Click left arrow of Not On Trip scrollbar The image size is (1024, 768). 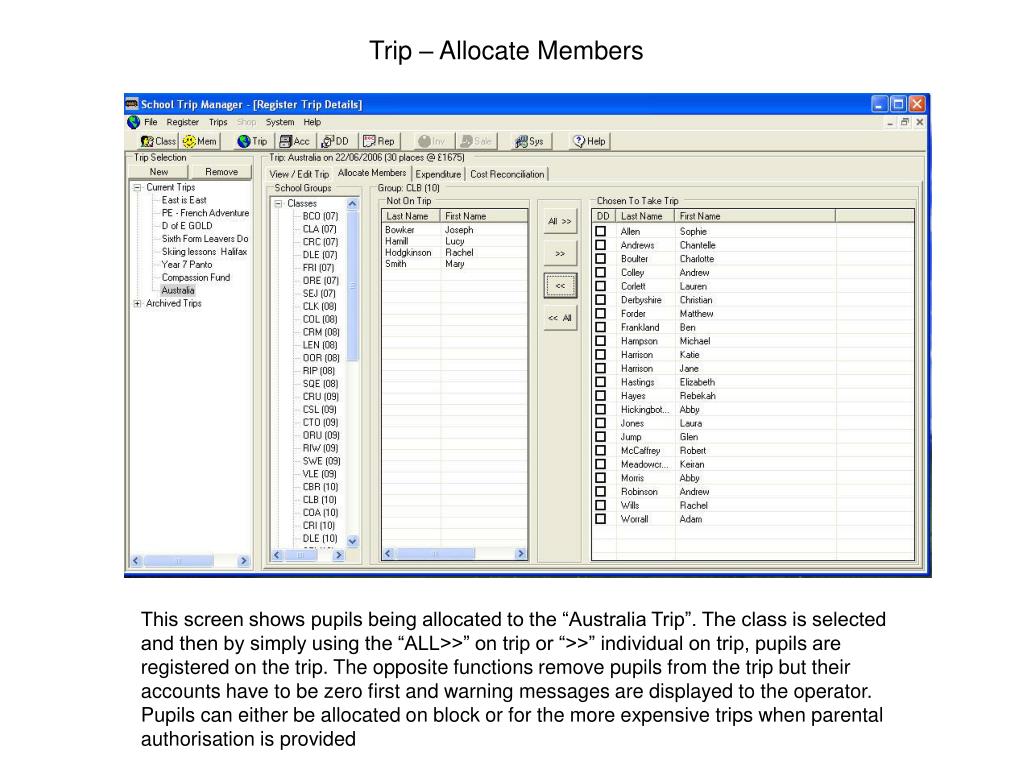click(x=388, y=554)
